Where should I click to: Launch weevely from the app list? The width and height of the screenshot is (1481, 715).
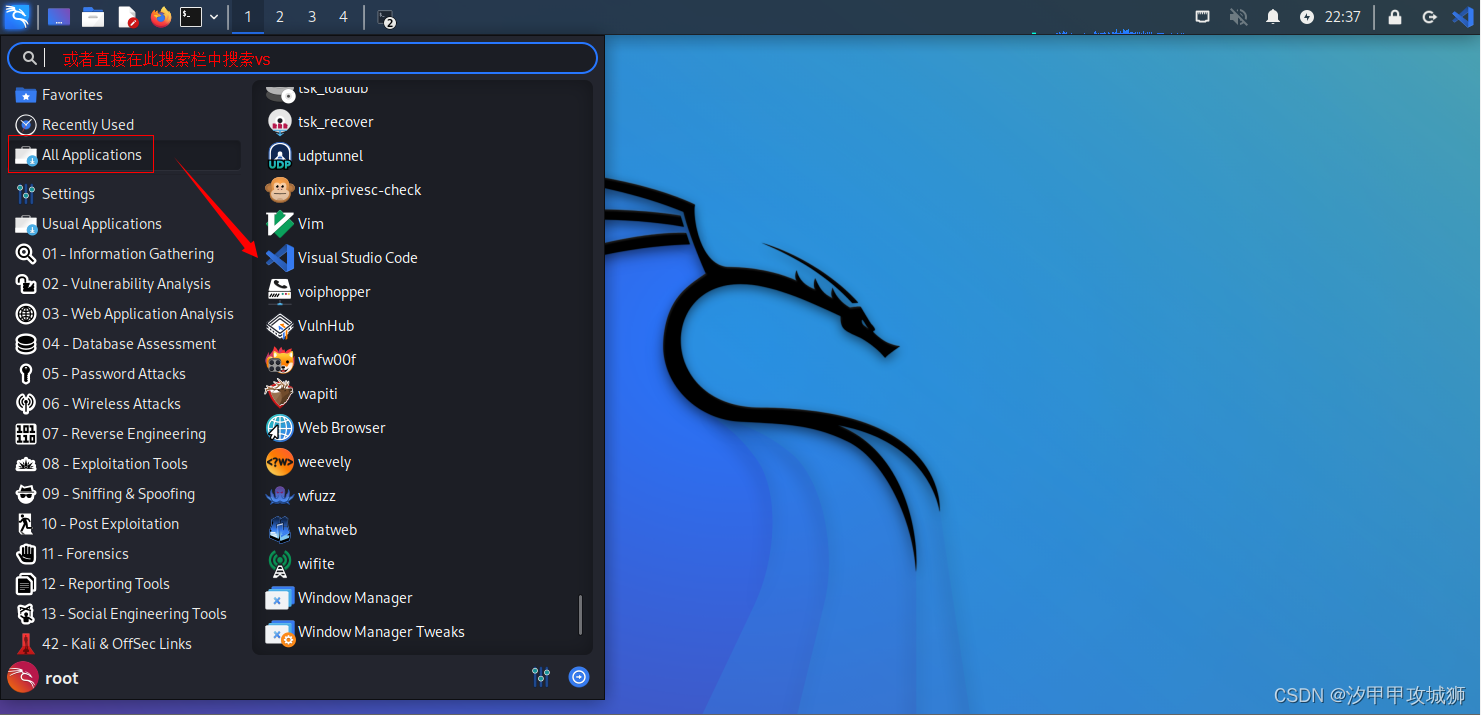pos(418,462)
